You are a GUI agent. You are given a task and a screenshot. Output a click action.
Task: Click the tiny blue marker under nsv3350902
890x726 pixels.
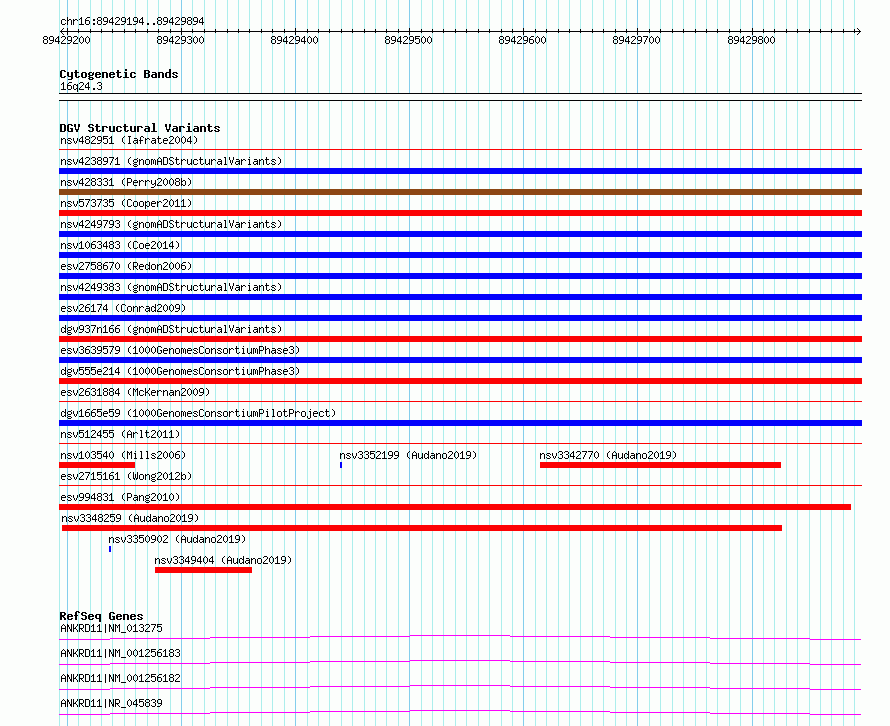coord(110,549)
